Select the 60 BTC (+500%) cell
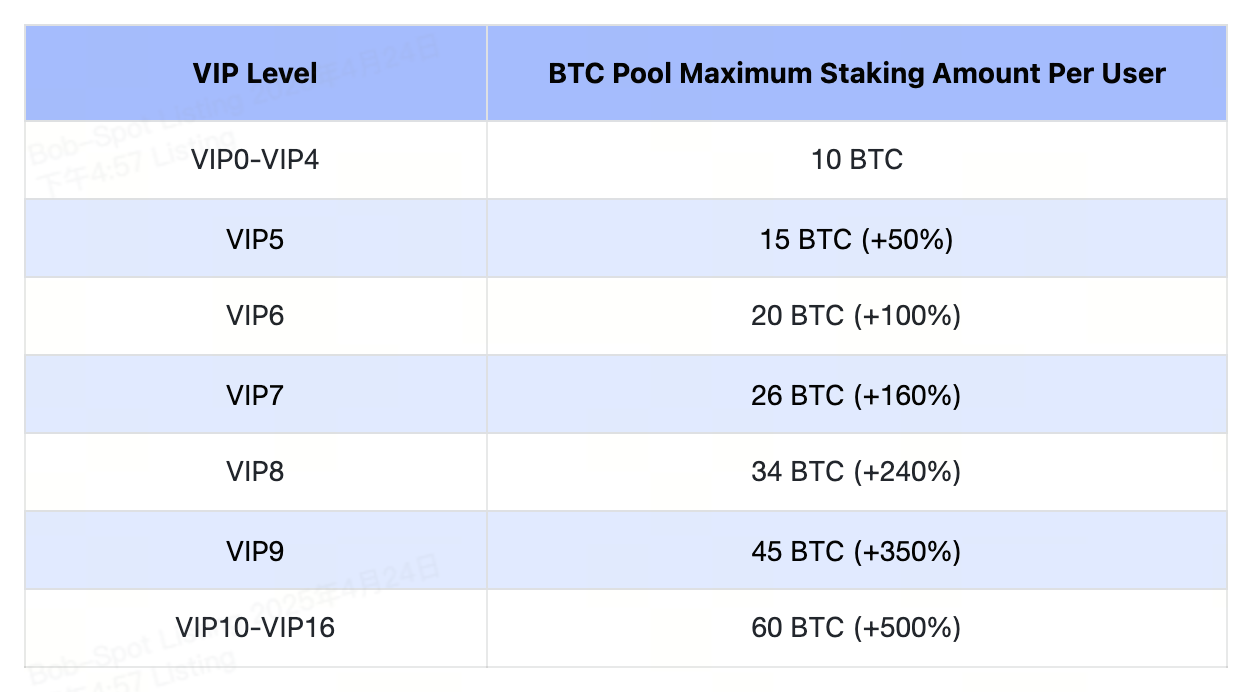1252x692 pixels. coord(857,628)
